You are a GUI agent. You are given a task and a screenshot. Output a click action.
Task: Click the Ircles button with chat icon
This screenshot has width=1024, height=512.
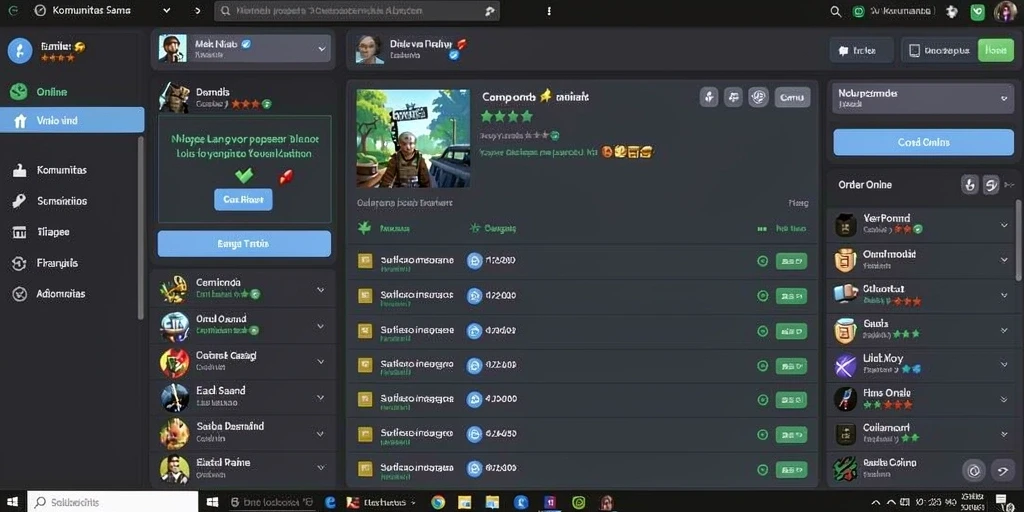pyautogui.click(x=861, y=50)
